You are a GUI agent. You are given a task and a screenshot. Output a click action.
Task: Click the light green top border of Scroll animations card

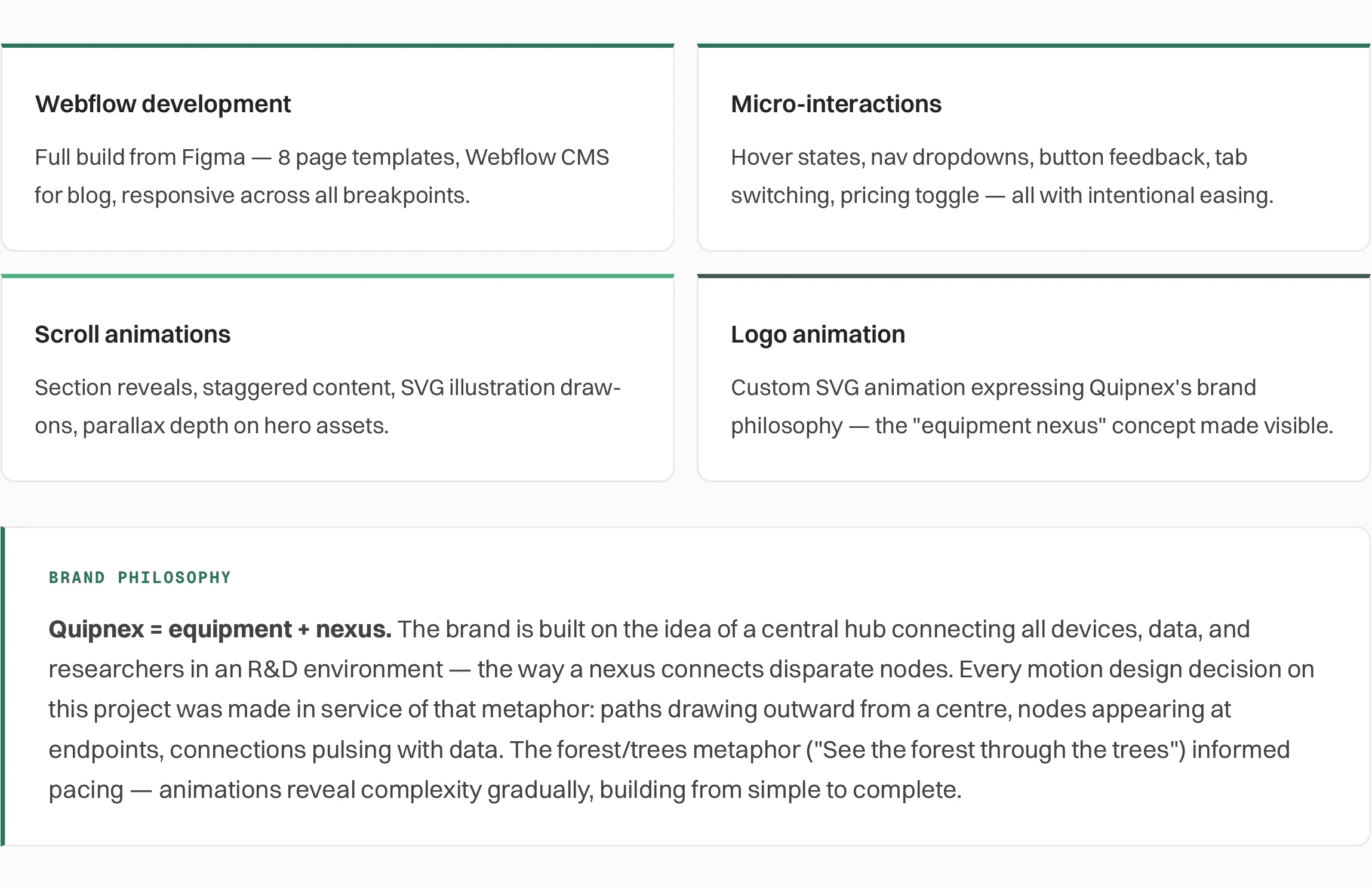(x=338, y=276)
